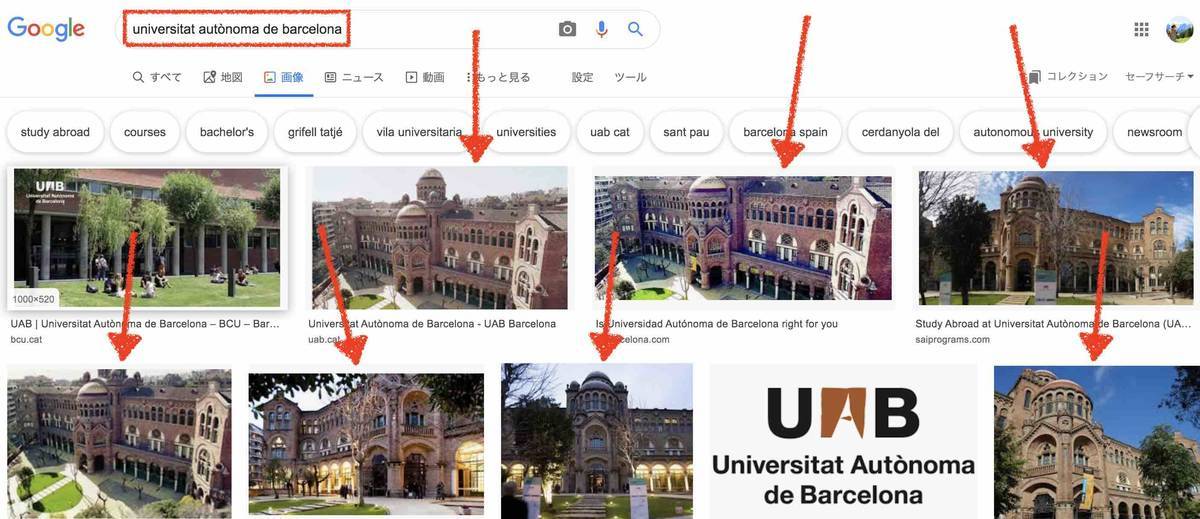Start voice search with microphone icon
Screen dimensions: 1200x519
pos(602,29)
